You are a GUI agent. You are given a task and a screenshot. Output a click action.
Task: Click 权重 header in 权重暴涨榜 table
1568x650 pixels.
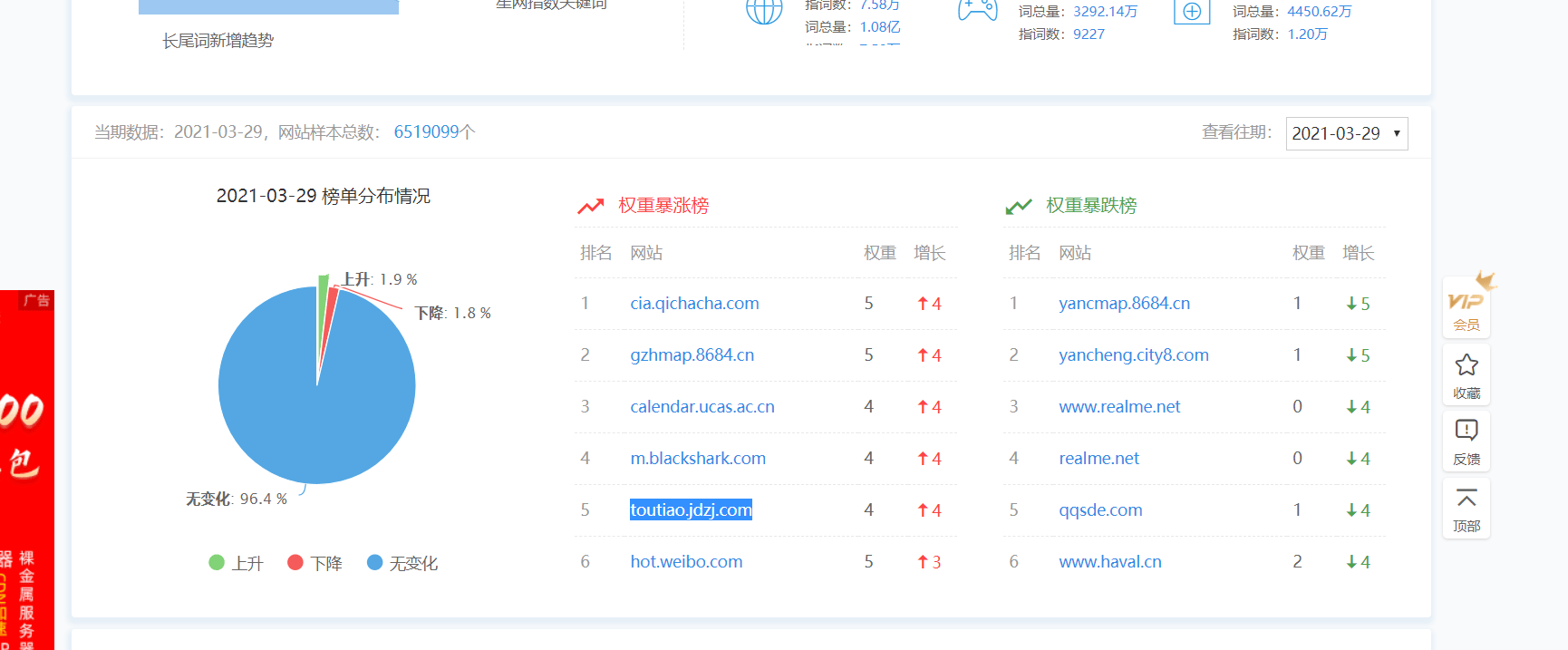880,253
